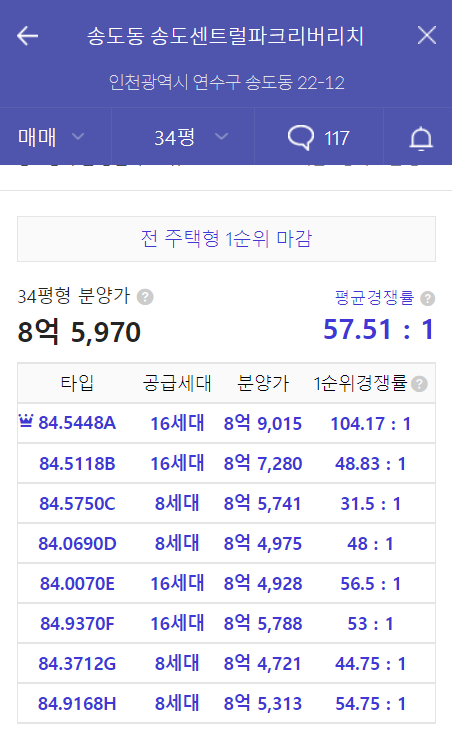Click the address 인천광역시 연수구 송도동 22-12

pos(227,83)
